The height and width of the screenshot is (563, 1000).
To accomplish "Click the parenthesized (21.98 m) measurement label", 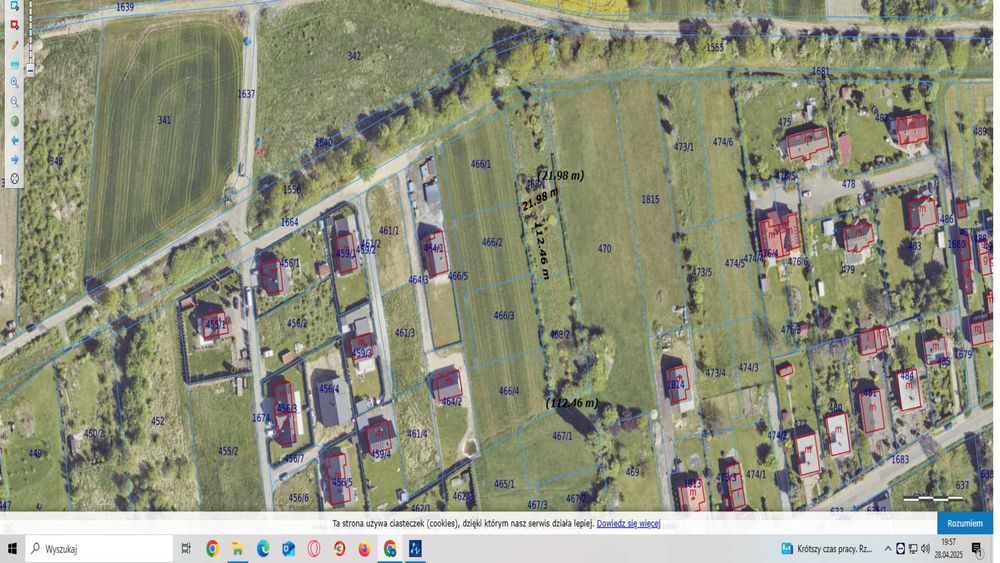I will [x=561, y=175].
